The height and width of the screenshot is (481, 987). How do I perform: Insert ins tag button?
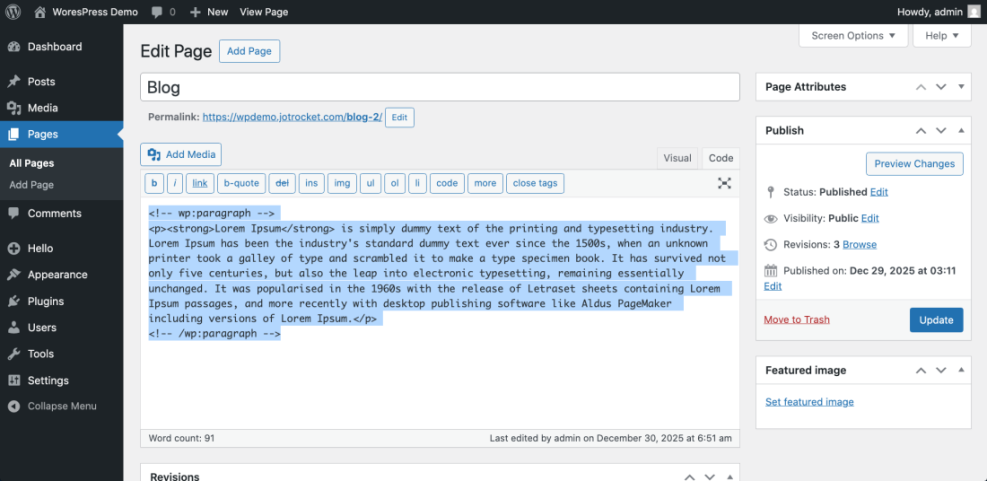click(x=312, y=183)
